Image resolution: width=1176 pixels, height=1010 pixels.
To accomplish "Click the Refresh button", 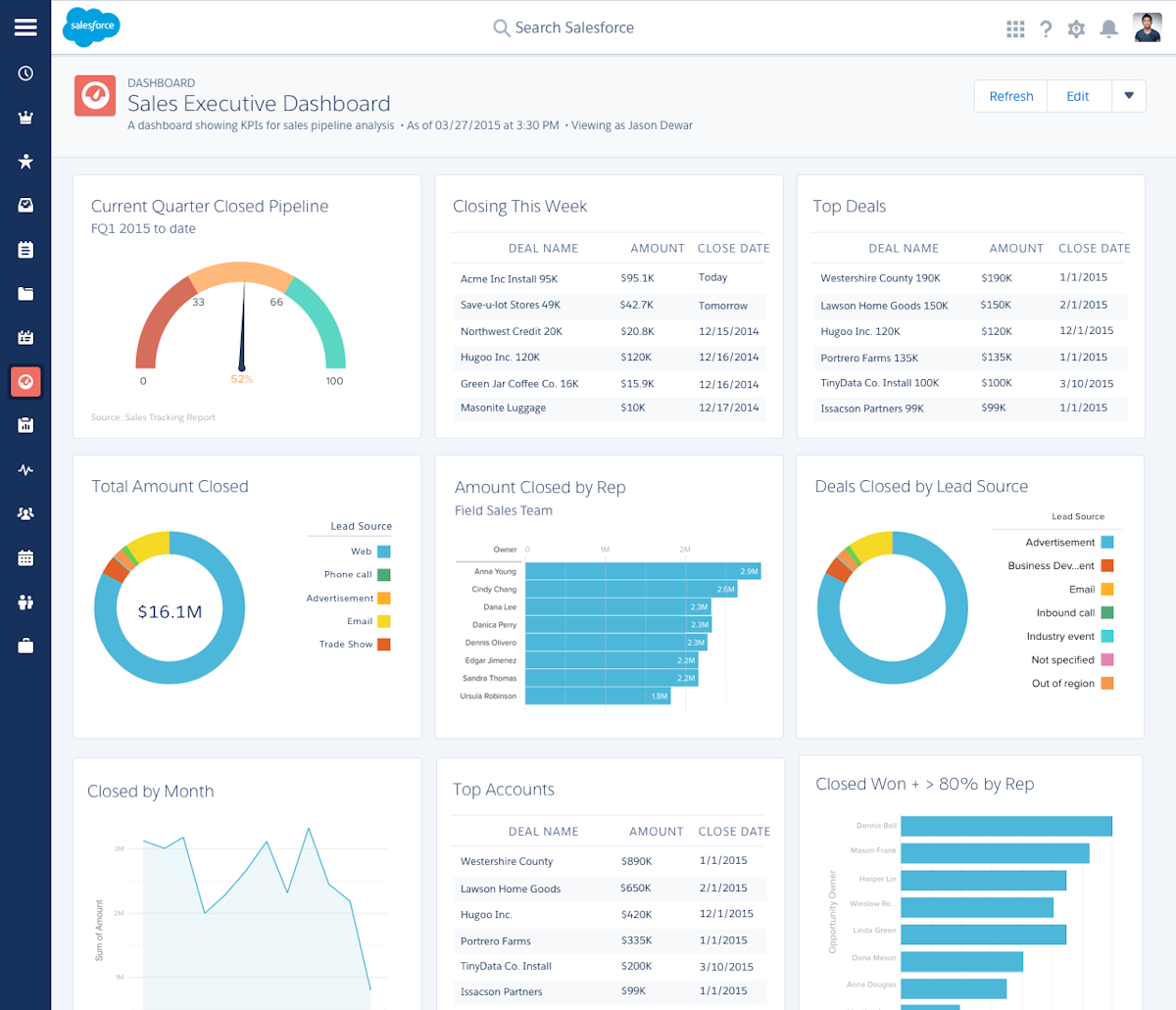I will click(x=1010, y=96).
